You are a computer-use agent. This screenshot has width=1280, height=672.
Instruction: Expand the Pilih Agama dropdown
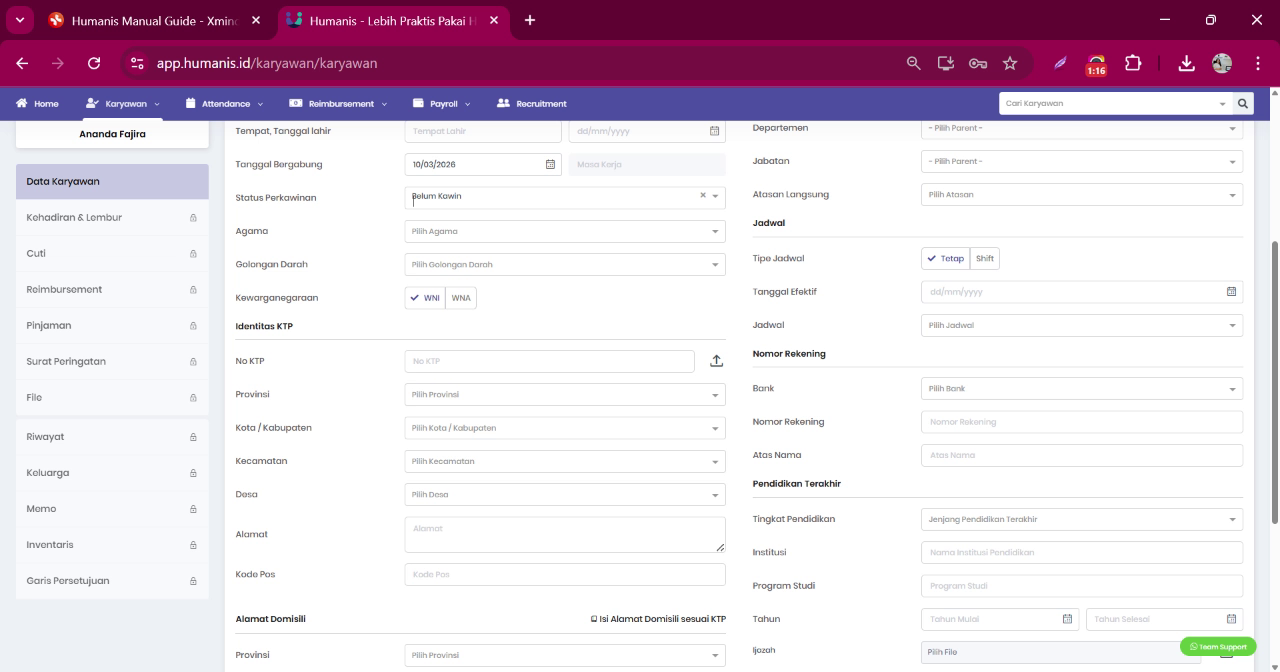565,231
